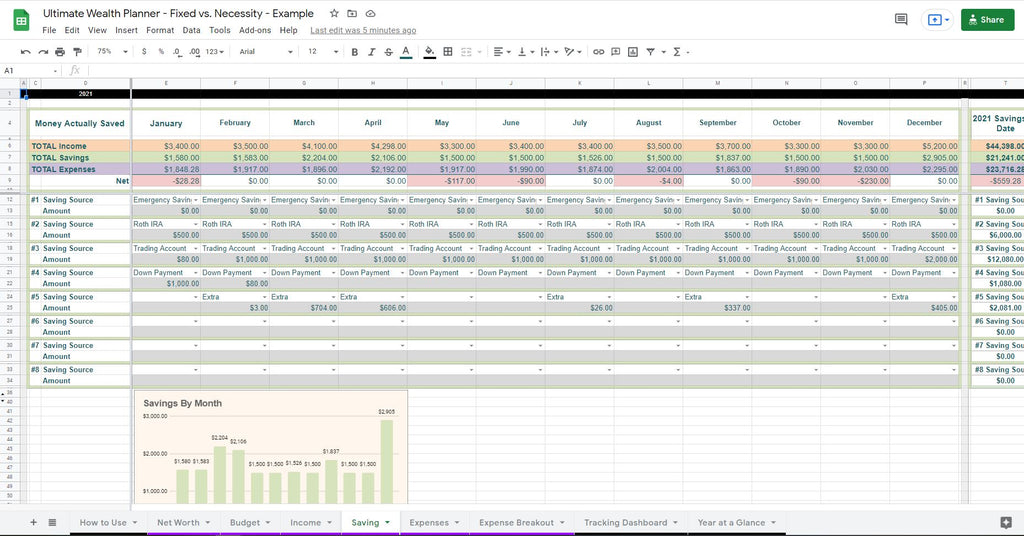Open the Tools menu

(219, 30)
